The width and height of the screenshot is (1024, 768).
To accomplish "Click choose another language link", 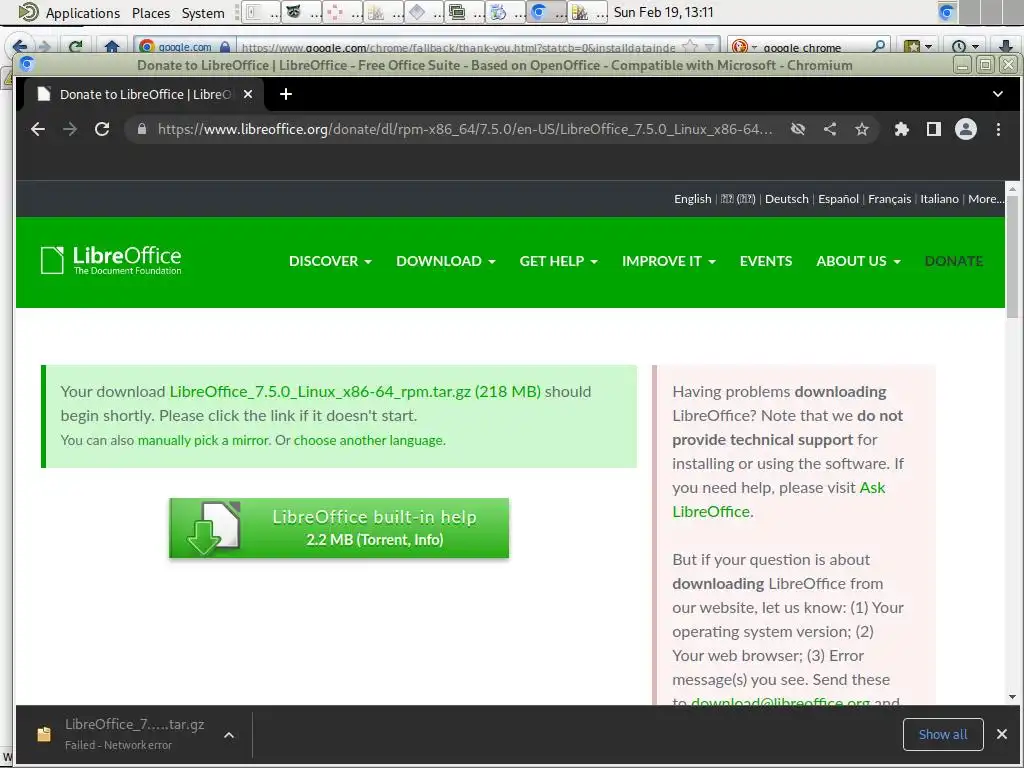I will [x=368, y=440].
